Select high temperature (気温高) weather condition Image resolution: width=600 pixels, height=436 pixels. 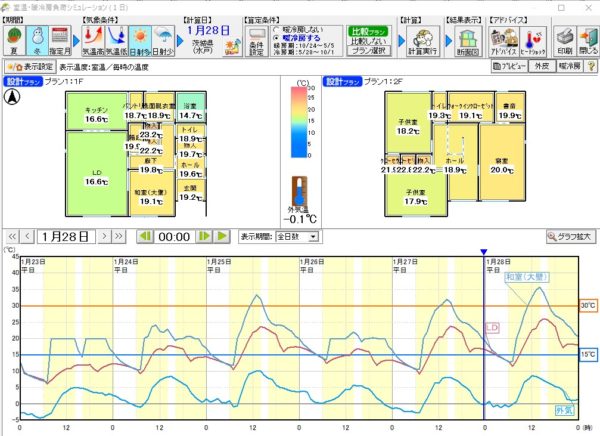click(x=93, y=41)
